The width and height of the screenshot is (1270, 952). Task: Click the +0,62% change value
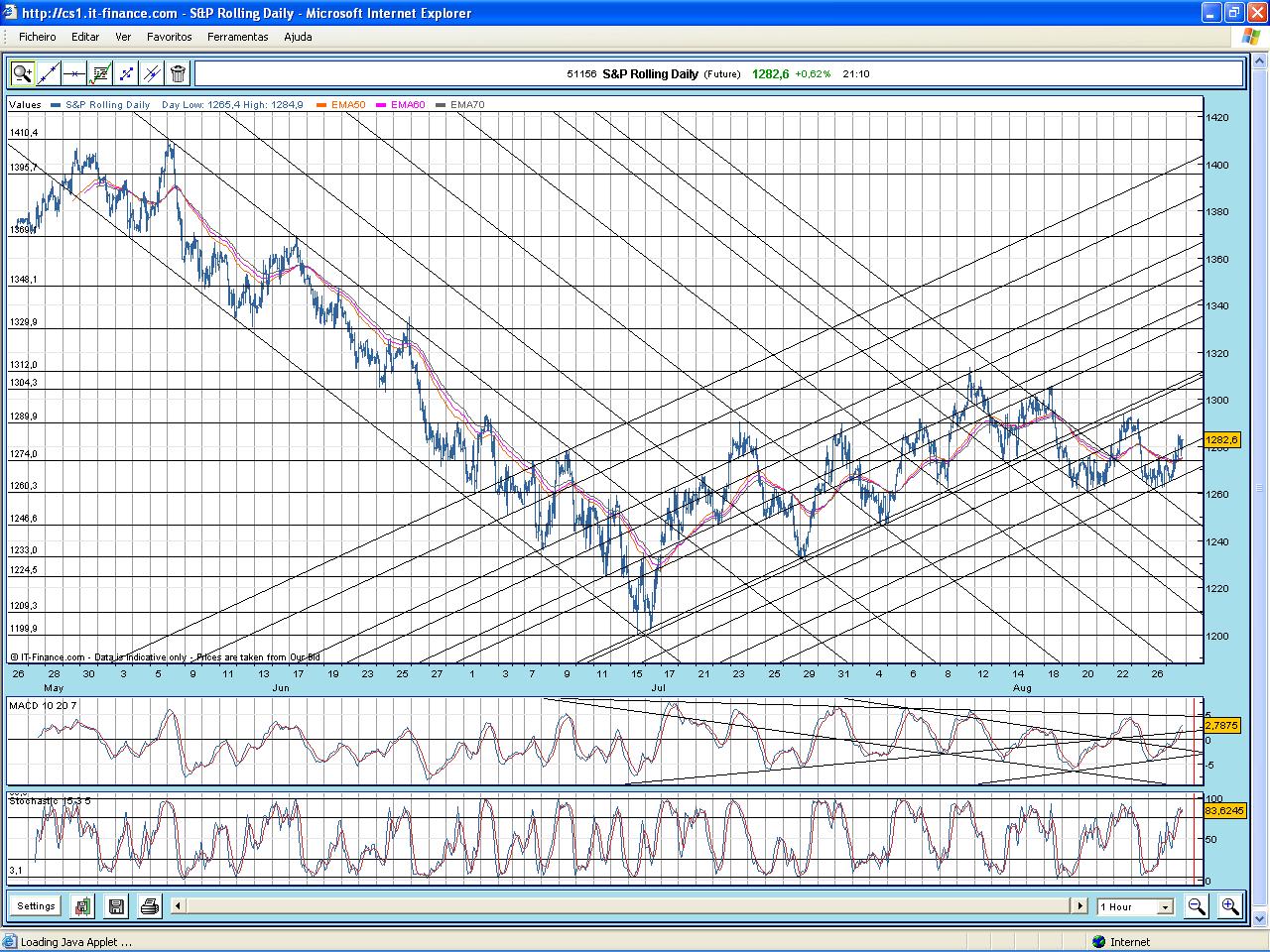(813, 73)
